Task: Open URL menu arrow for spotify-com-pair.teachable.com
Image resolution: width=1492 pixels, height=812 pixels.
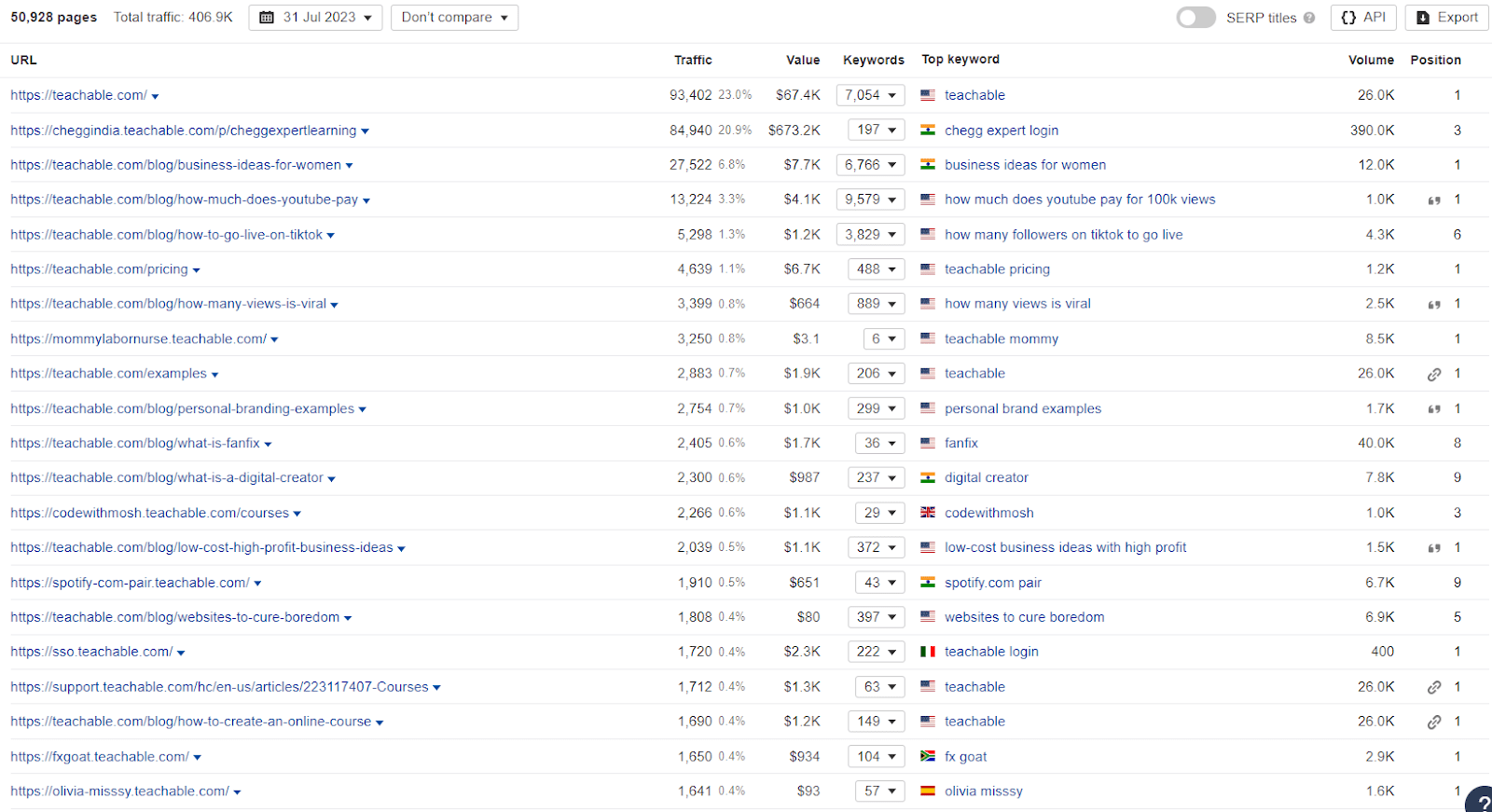Action: point(257,584)
